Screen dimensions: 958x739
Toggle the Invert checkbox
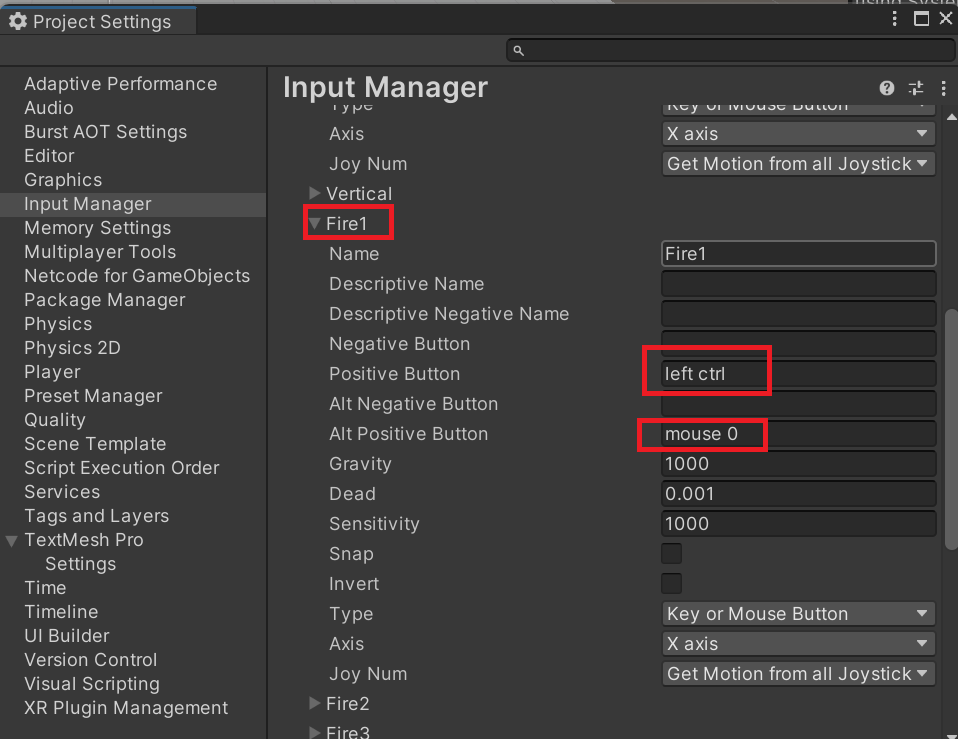tap(672, 584)
